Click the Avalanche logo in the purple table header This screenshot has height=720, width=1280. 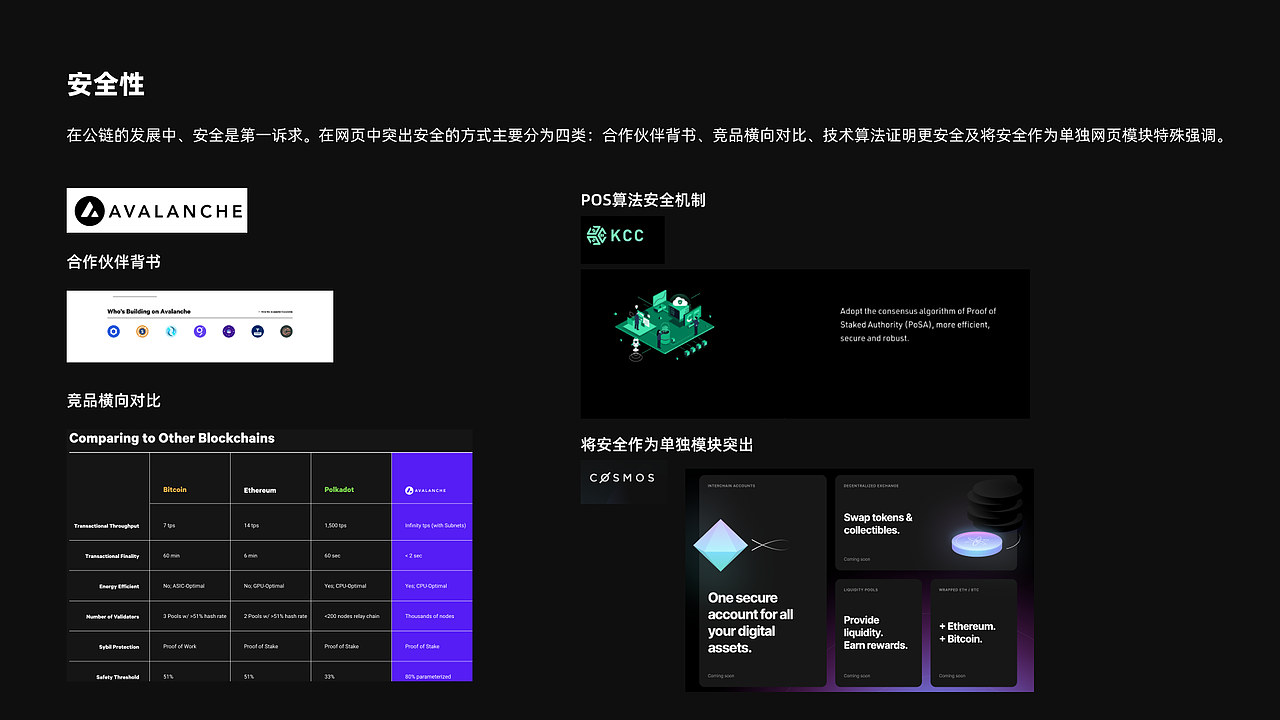[x=425, y=491]
